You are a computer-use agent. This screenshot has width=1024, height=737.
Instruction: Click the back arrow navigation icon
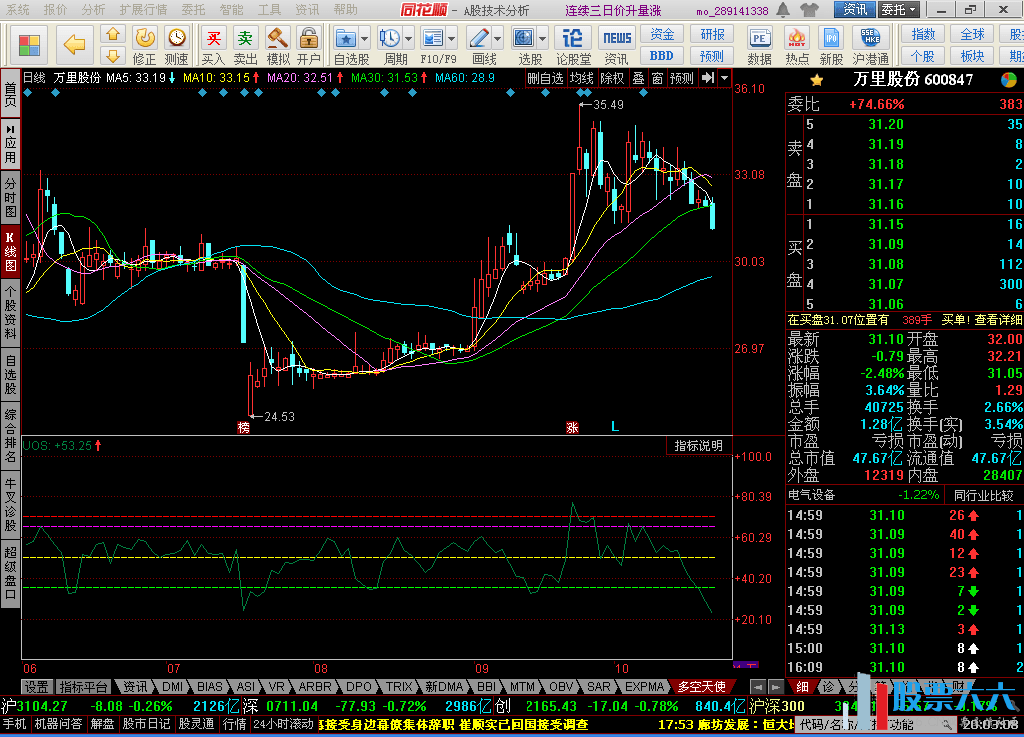click(74, 44)
